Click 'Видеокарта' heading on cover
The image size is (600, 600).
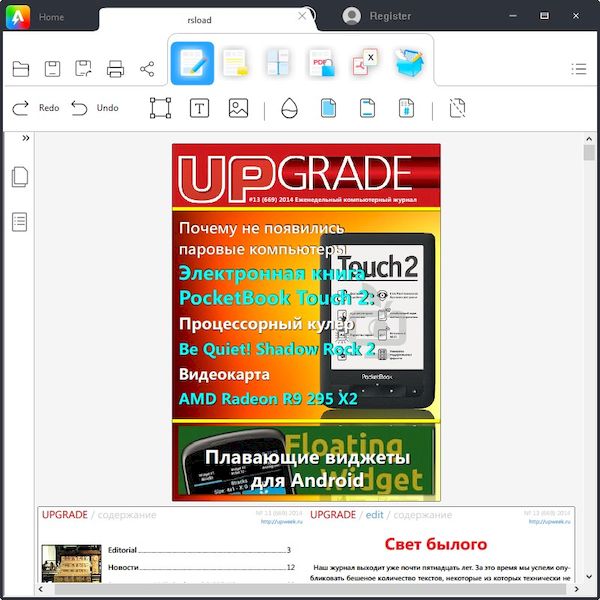point(224,374)
